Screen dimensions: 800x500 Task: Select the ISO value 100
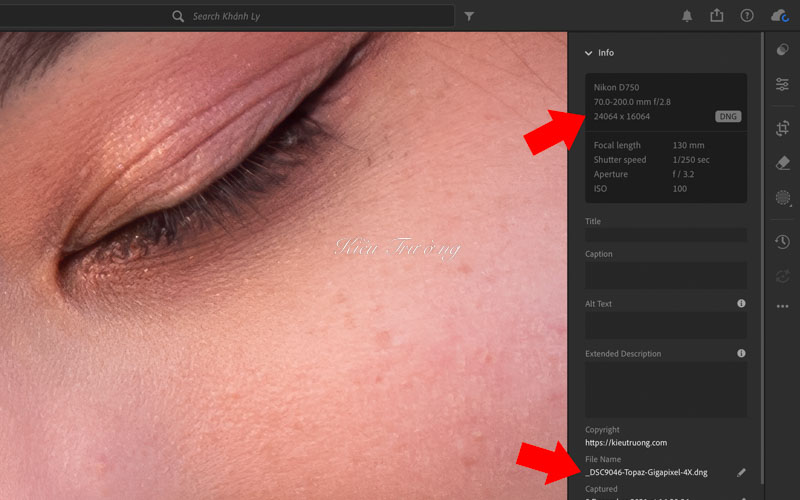tap(680, 189)
